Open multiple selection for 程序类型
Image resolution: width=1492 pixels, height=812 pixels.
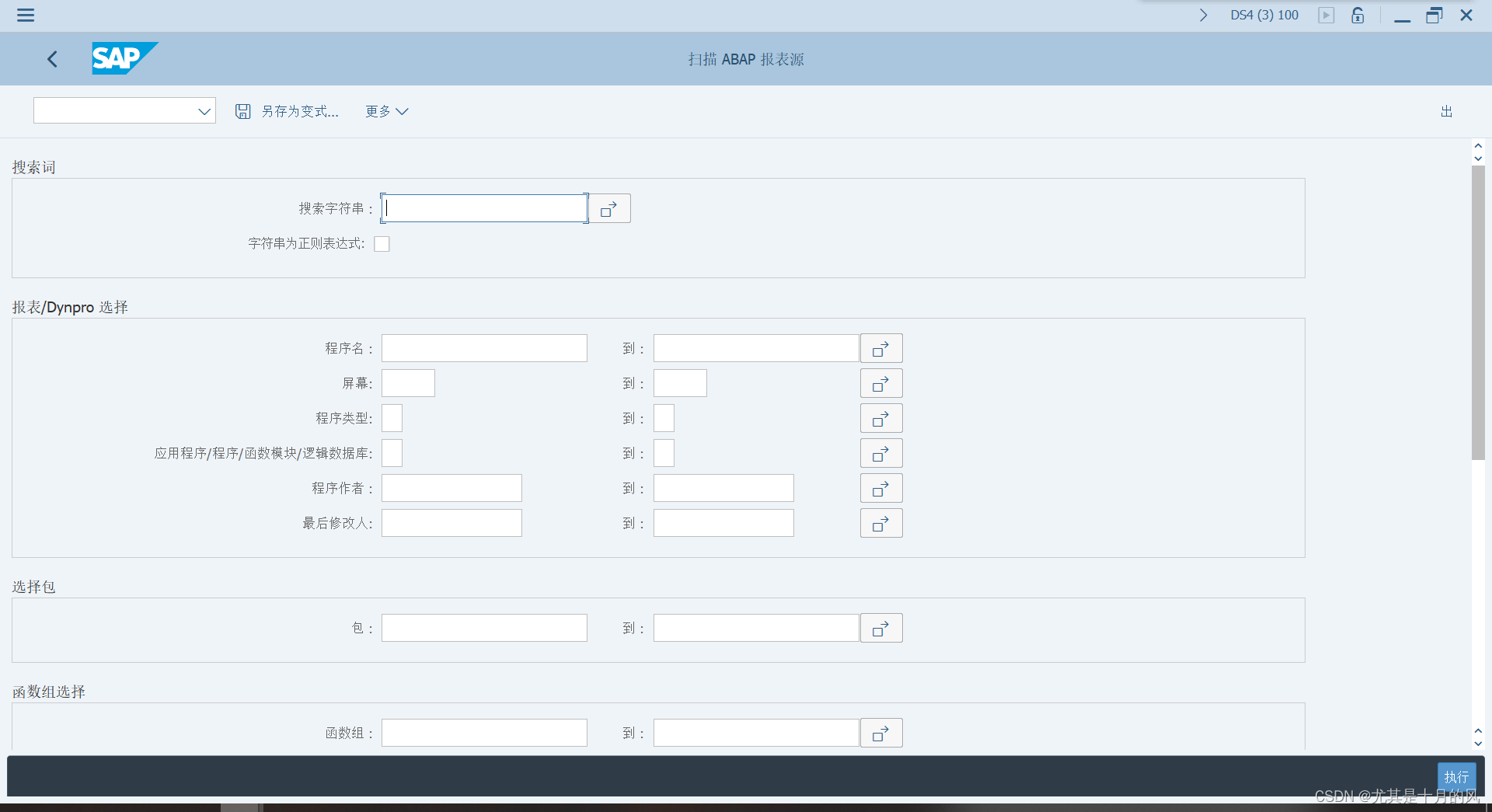881,418
